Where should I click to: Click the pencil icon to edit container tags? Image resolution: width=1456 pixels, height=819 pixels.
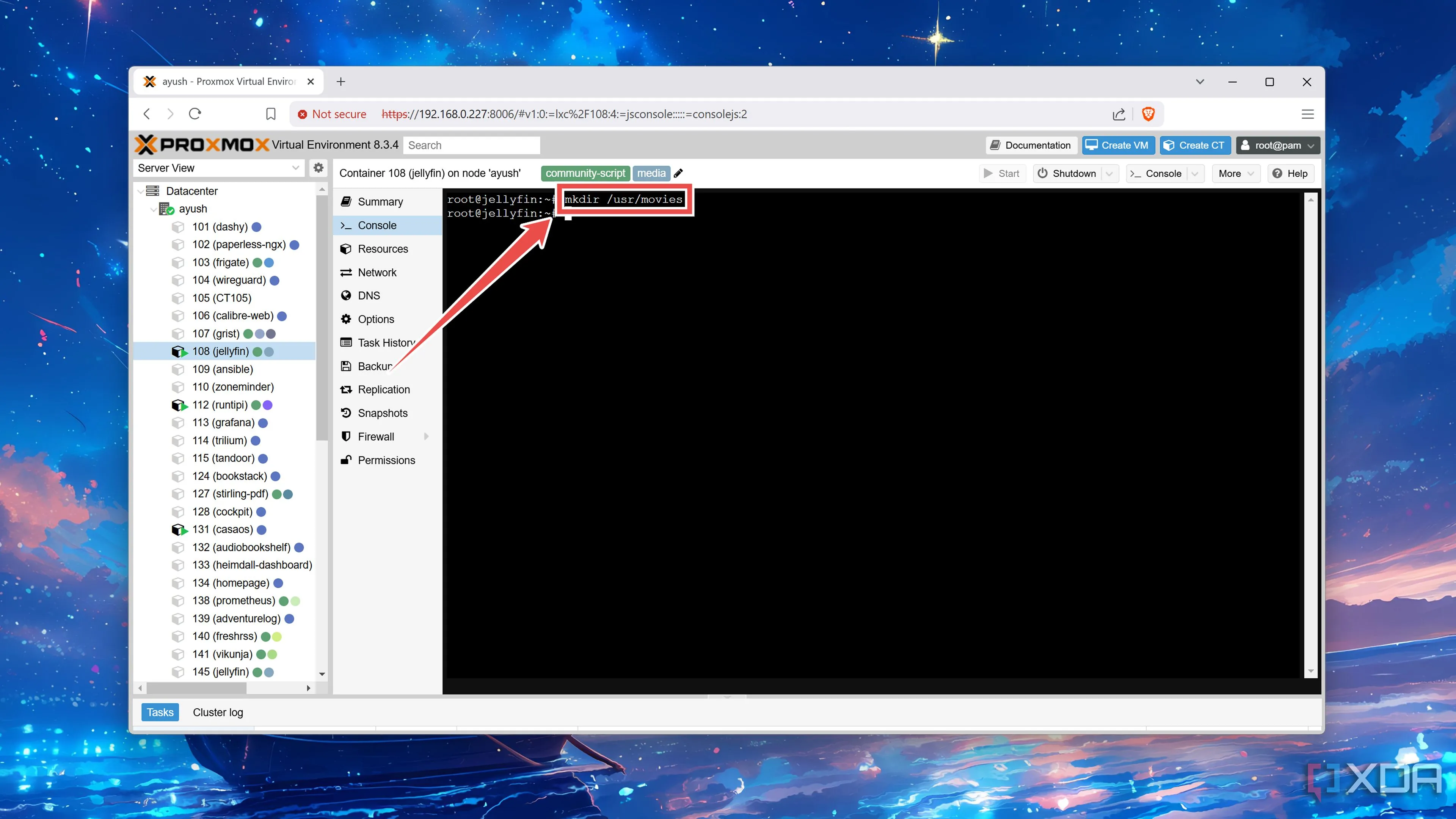(678, 174)
